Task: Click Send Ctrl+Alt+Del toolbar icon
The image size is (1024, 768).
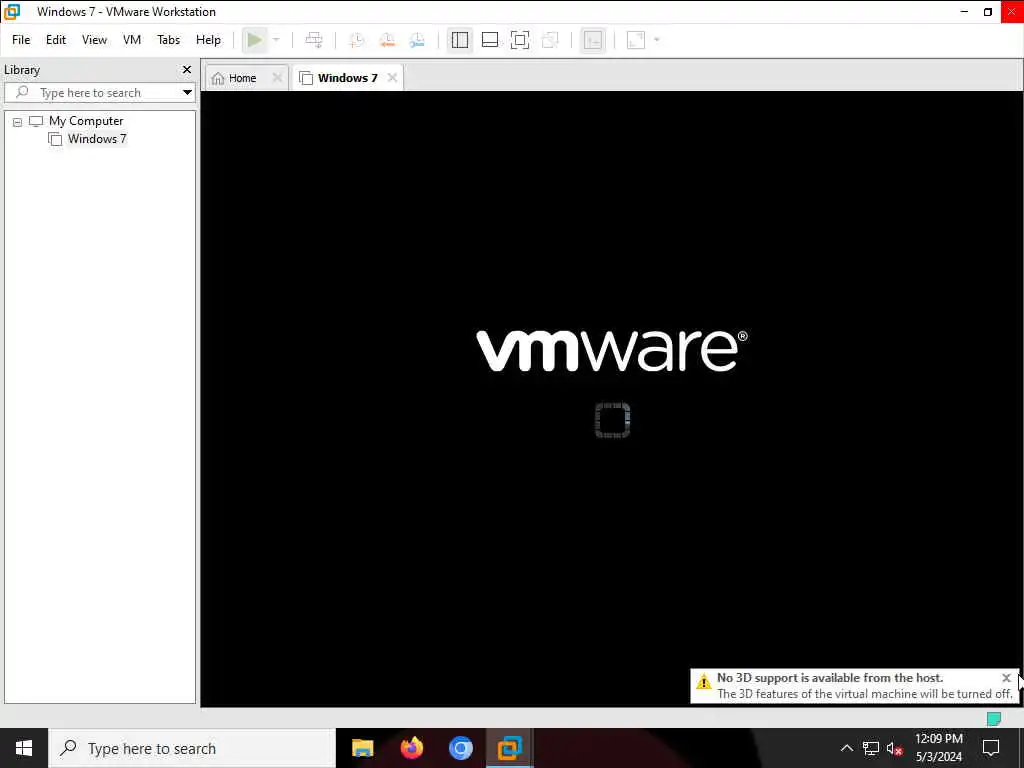Action: (x=314, y=40)
